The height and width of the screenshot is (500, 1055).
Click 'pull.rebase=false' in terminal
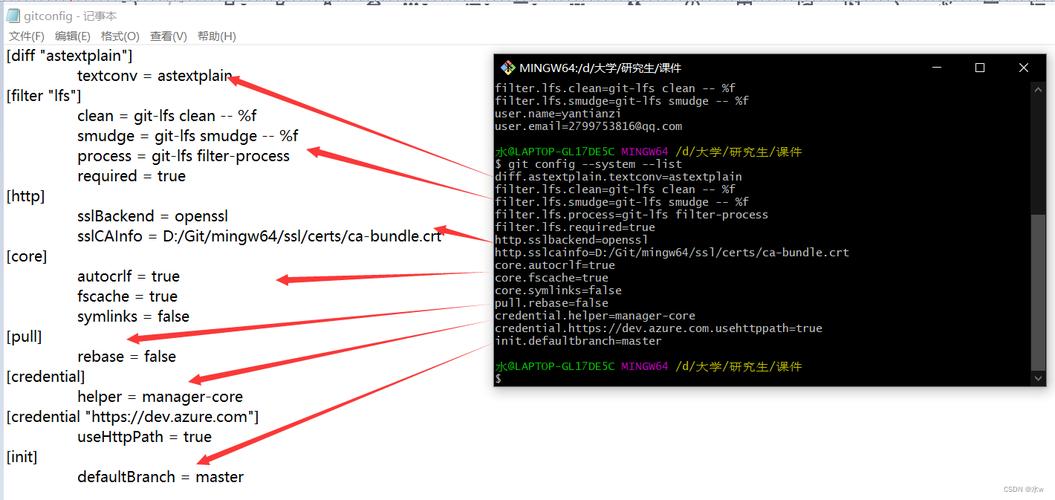551,303
